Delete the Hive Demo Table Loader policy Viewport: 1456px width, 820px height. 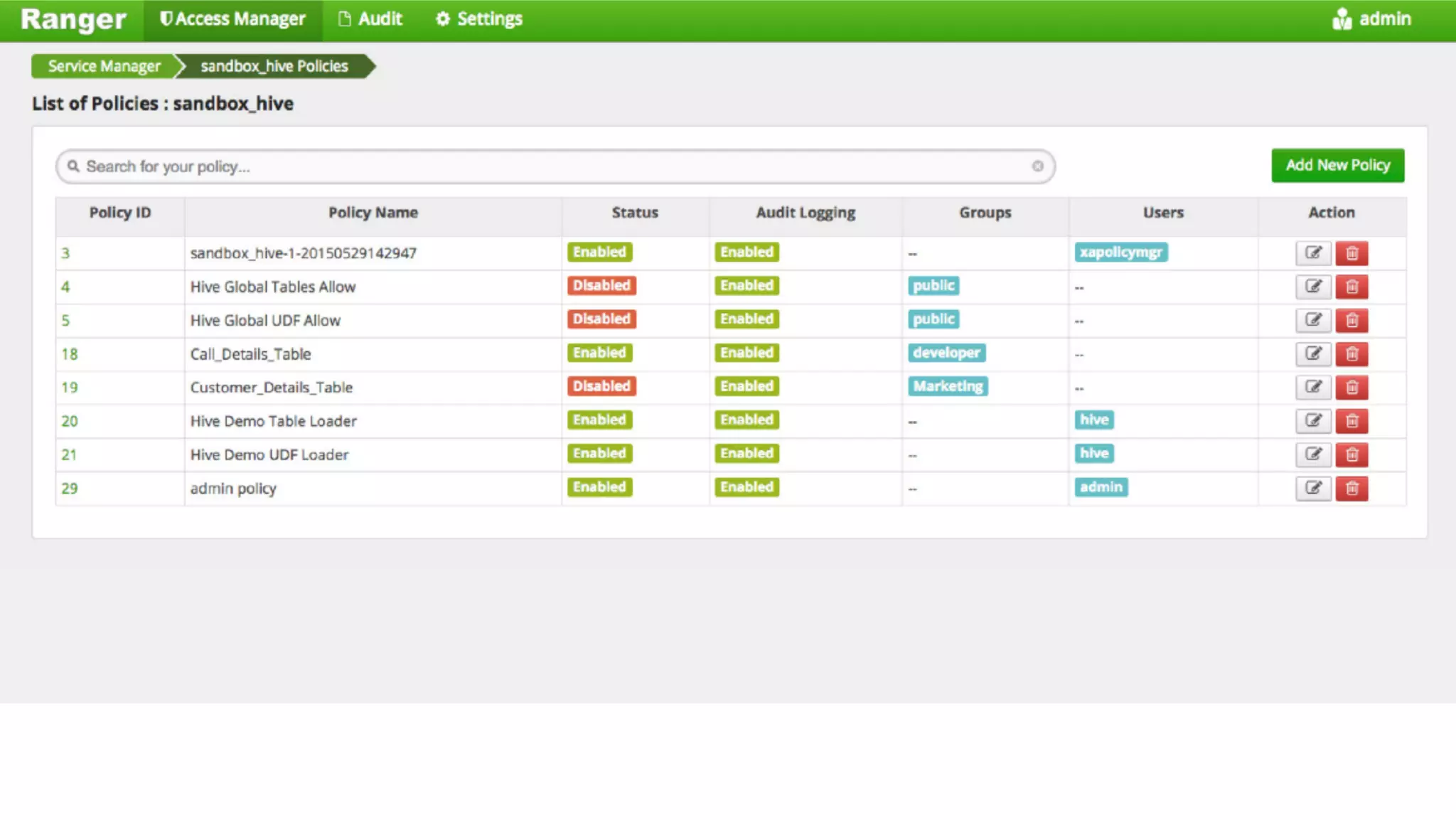tap(1351, 420)
